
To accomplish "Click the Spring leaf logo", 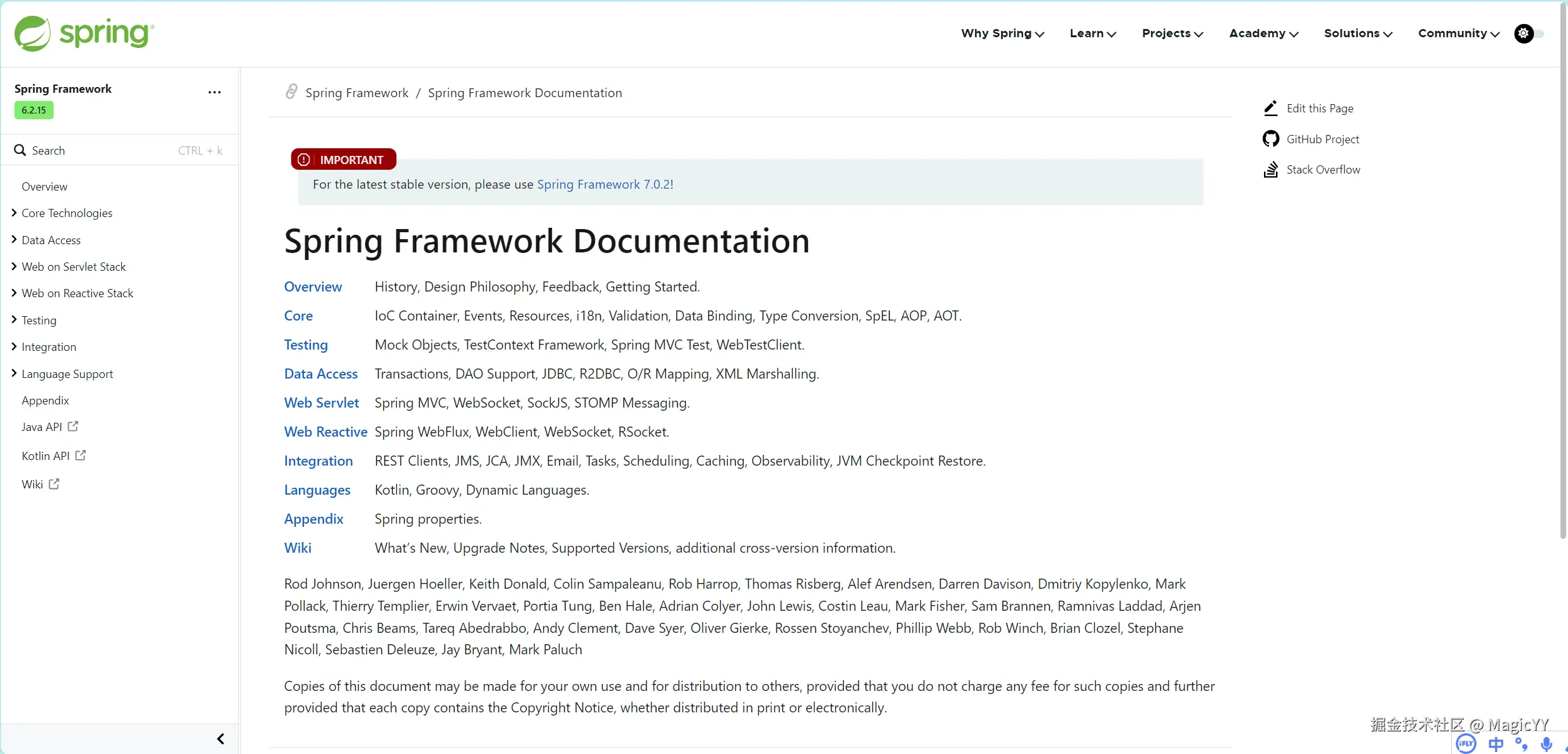I will click(x=33, y=33).
